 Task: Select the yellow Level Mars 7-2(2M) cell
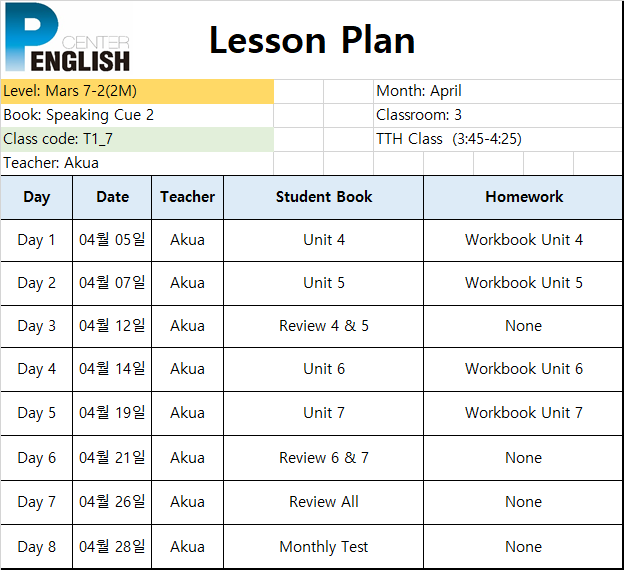[137, 92]
